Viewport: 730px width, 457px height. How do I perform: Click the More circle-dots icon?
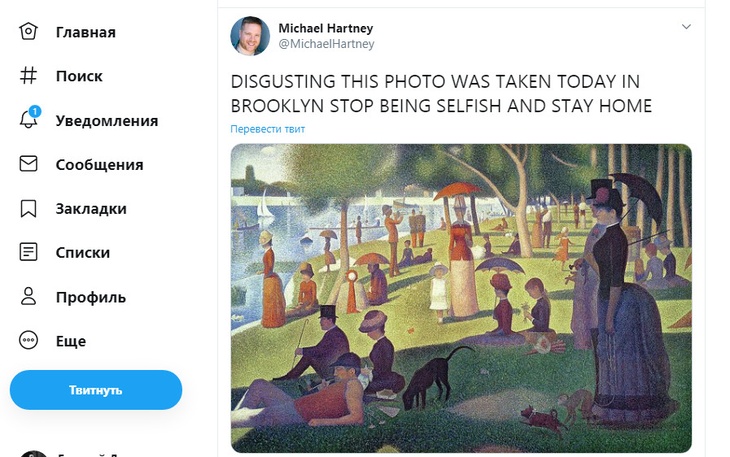[x=29, y=341]
